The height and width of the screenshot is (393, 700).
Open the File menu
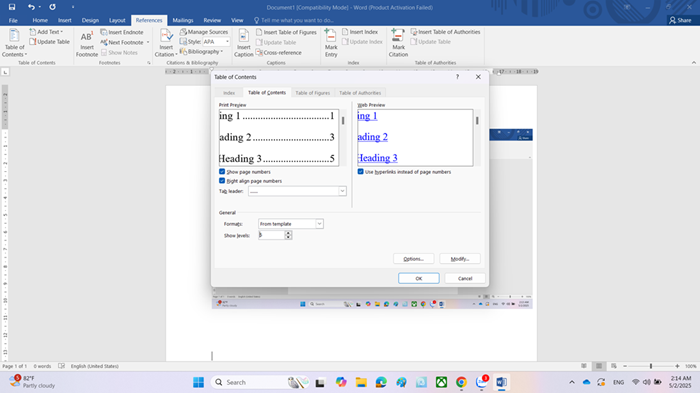pyautogui.click(x=13, y=20)
